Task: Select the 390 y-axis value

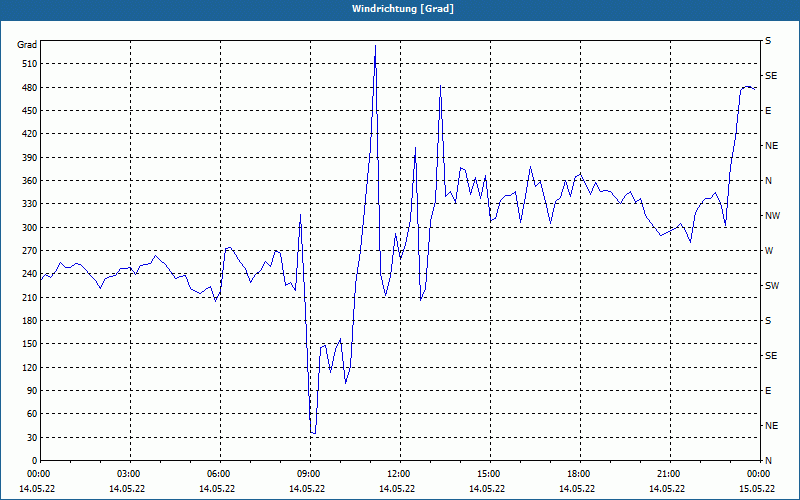Action: [30, 157]
